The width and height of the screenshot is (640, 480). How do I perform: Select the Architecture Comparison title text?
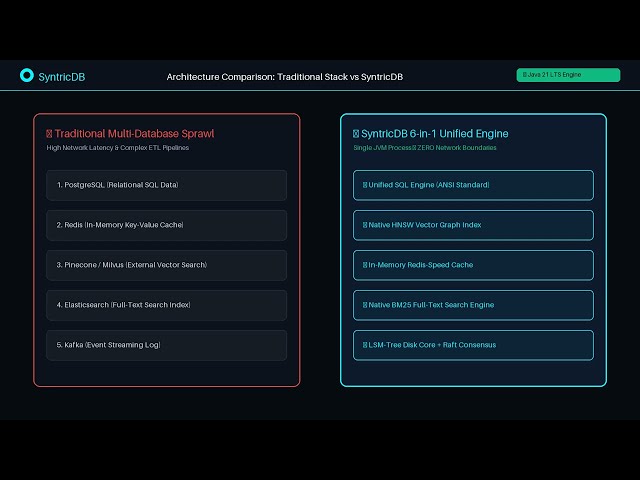pyautogui.click(x=284, y=77)
